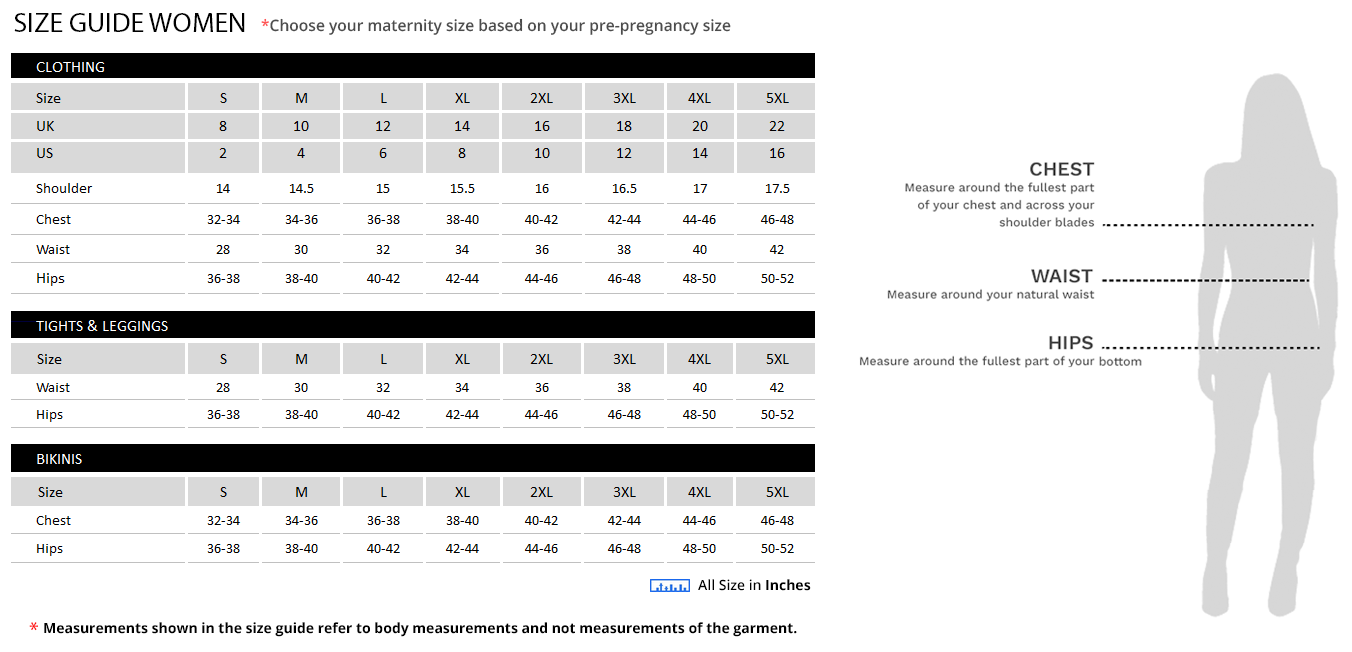Click the Shoulder row label

pos(64,188)
